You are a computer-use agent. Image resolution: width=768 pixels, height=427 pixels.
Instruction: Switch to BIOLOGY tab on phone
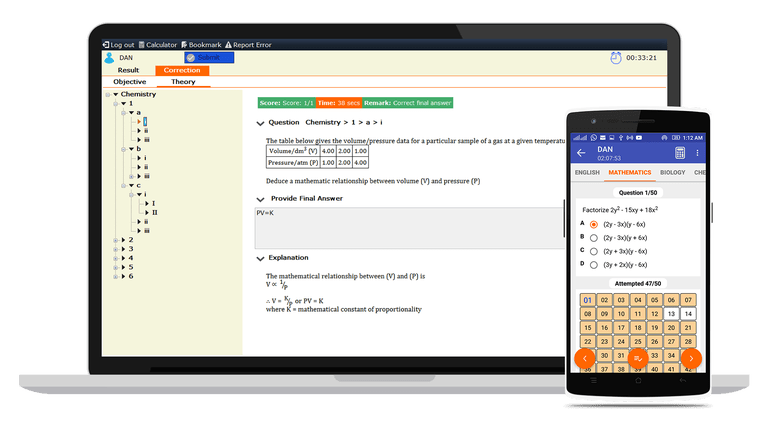[x=672, y=172]
